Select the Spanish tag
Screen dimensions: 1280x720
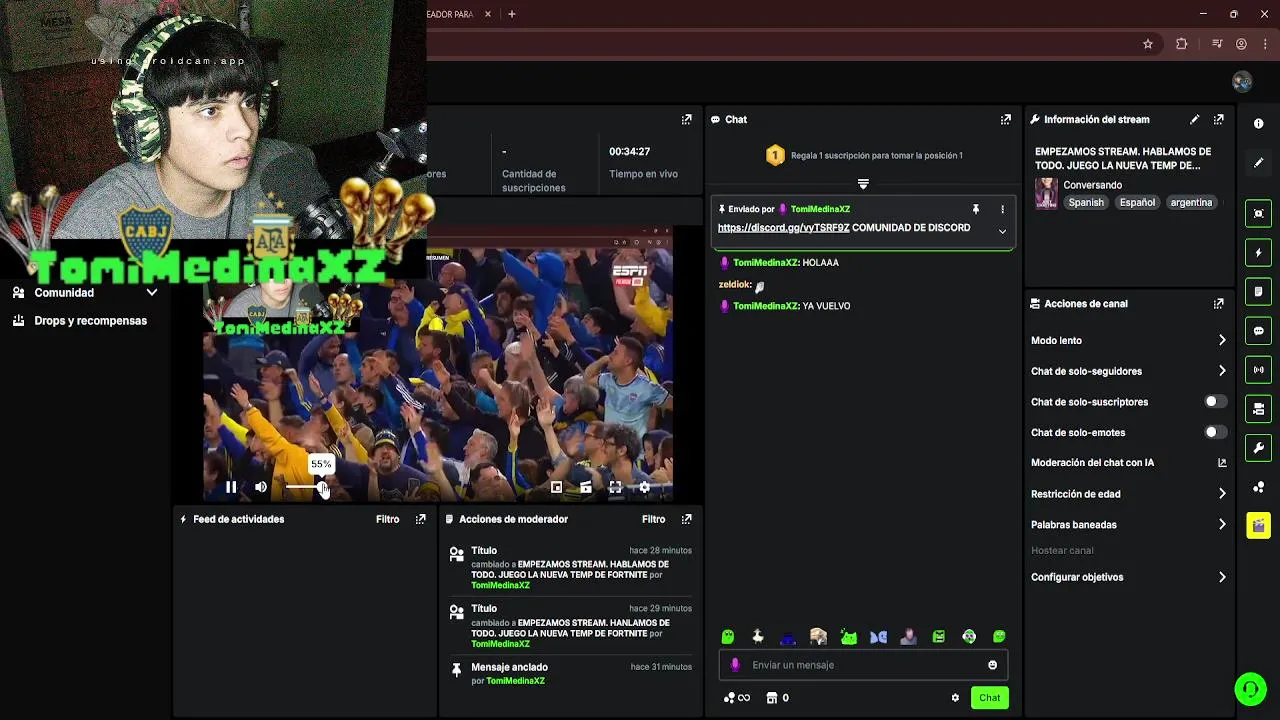(1086, 202)
